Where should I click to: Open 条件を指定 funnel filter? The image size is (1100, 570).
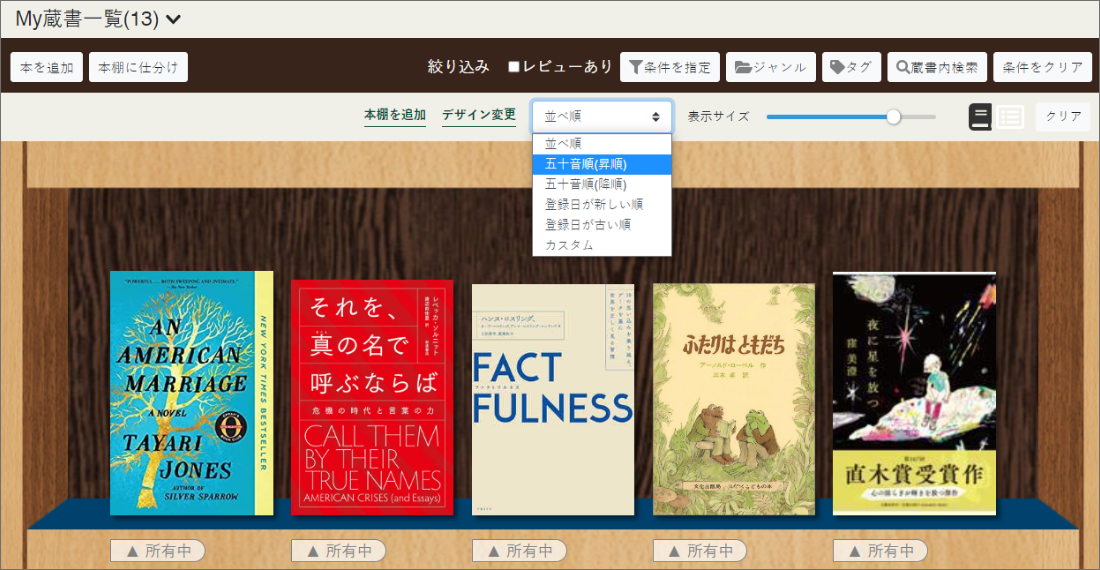tap(669, 67)
